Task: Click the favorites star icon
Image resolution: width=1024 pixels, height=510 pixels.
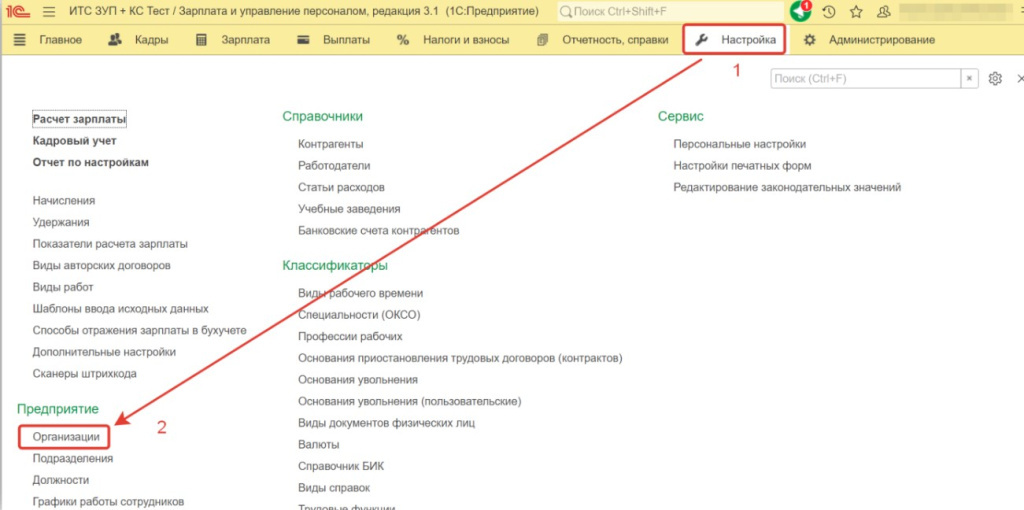Action: (x=857, y=12)
